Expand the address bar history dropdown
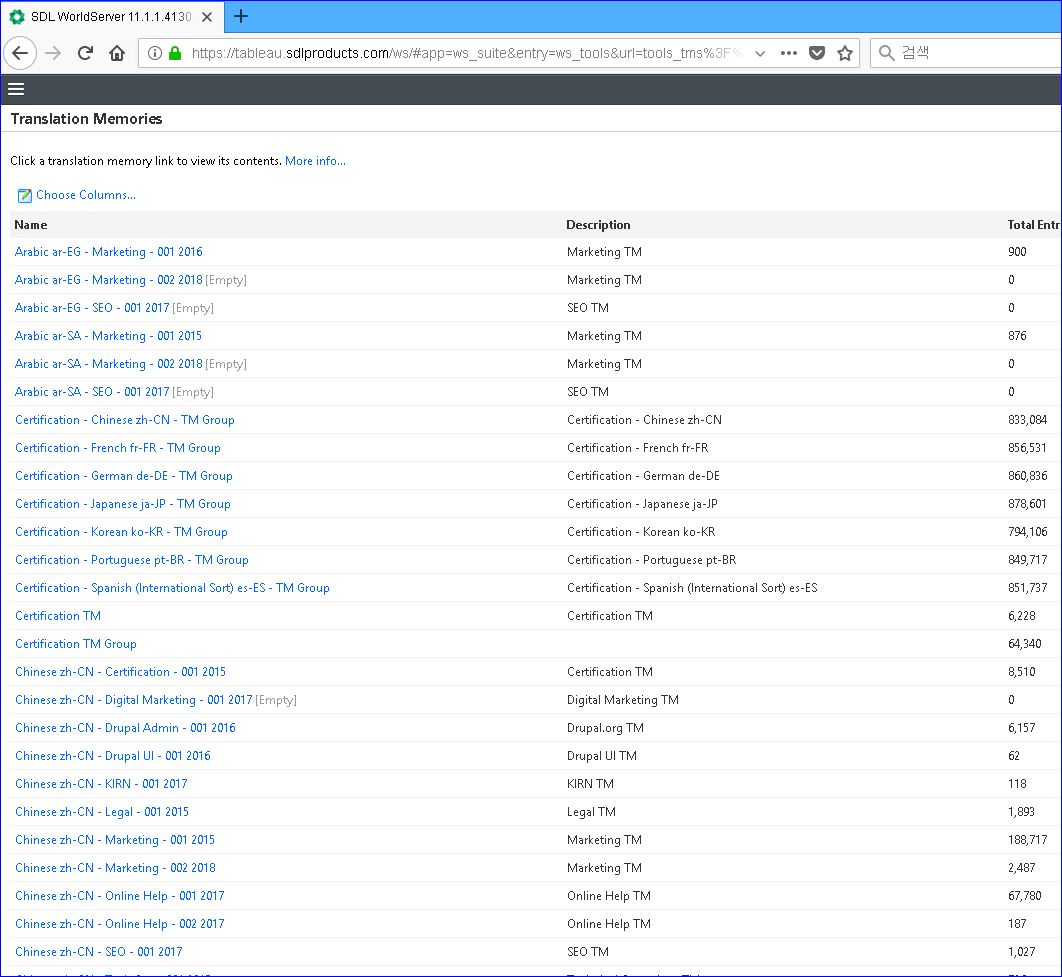 click(760, 53)
